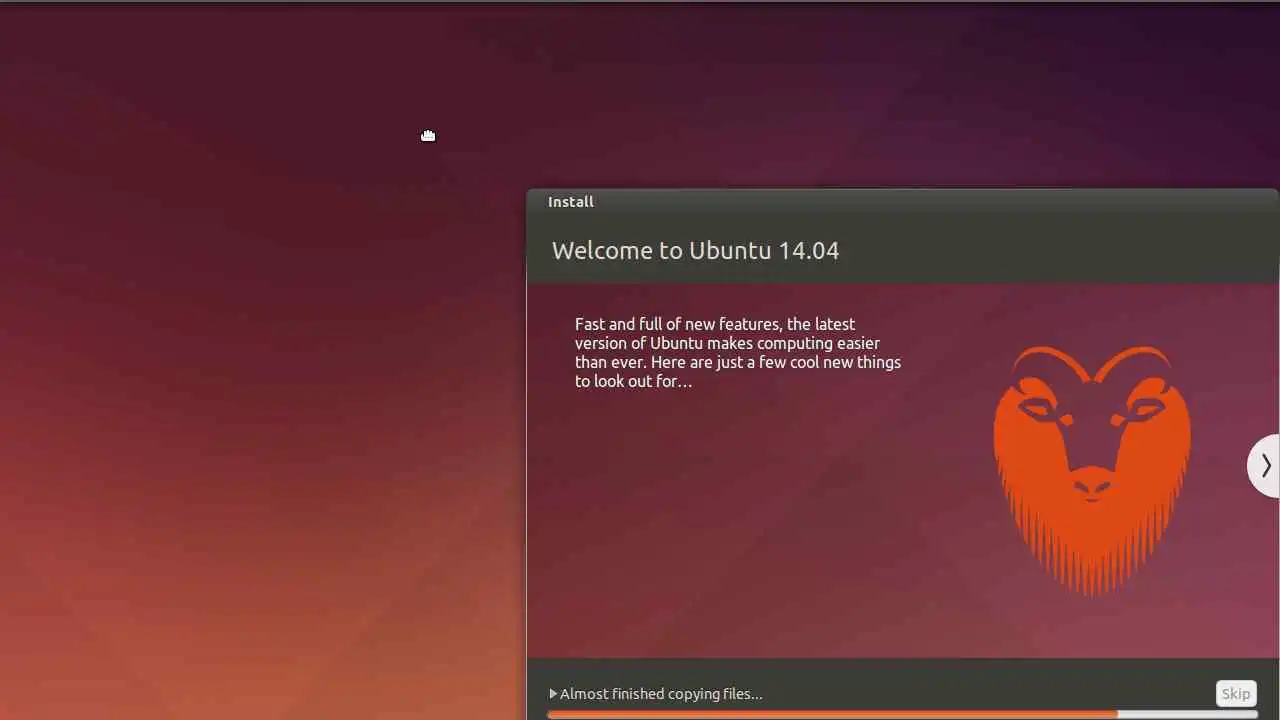Click the 'Welcome to Ubuntu 14.04' heading

[x=695, y=250]
